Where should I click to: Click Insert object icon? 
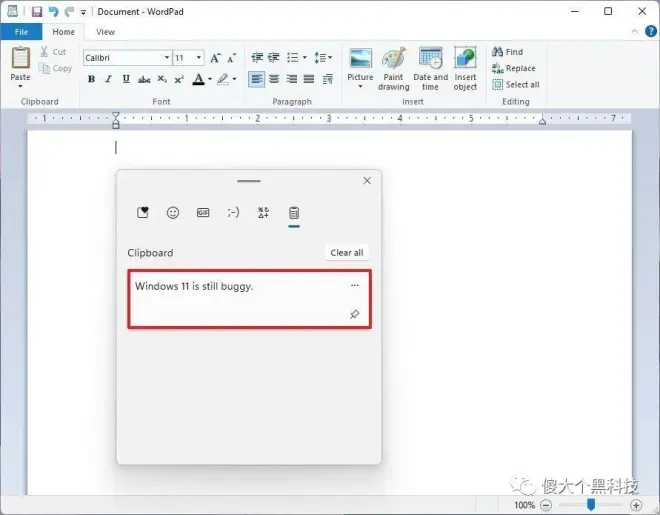[465, 69]
